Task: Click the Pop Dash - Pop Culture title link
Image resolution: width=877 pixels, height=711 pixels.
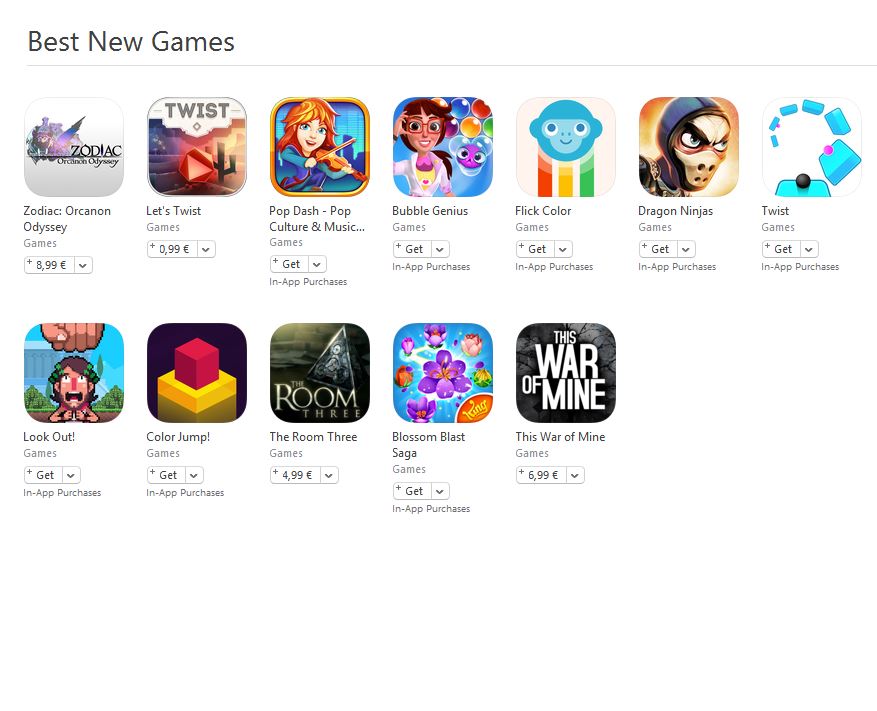Action: pos(317,219)
